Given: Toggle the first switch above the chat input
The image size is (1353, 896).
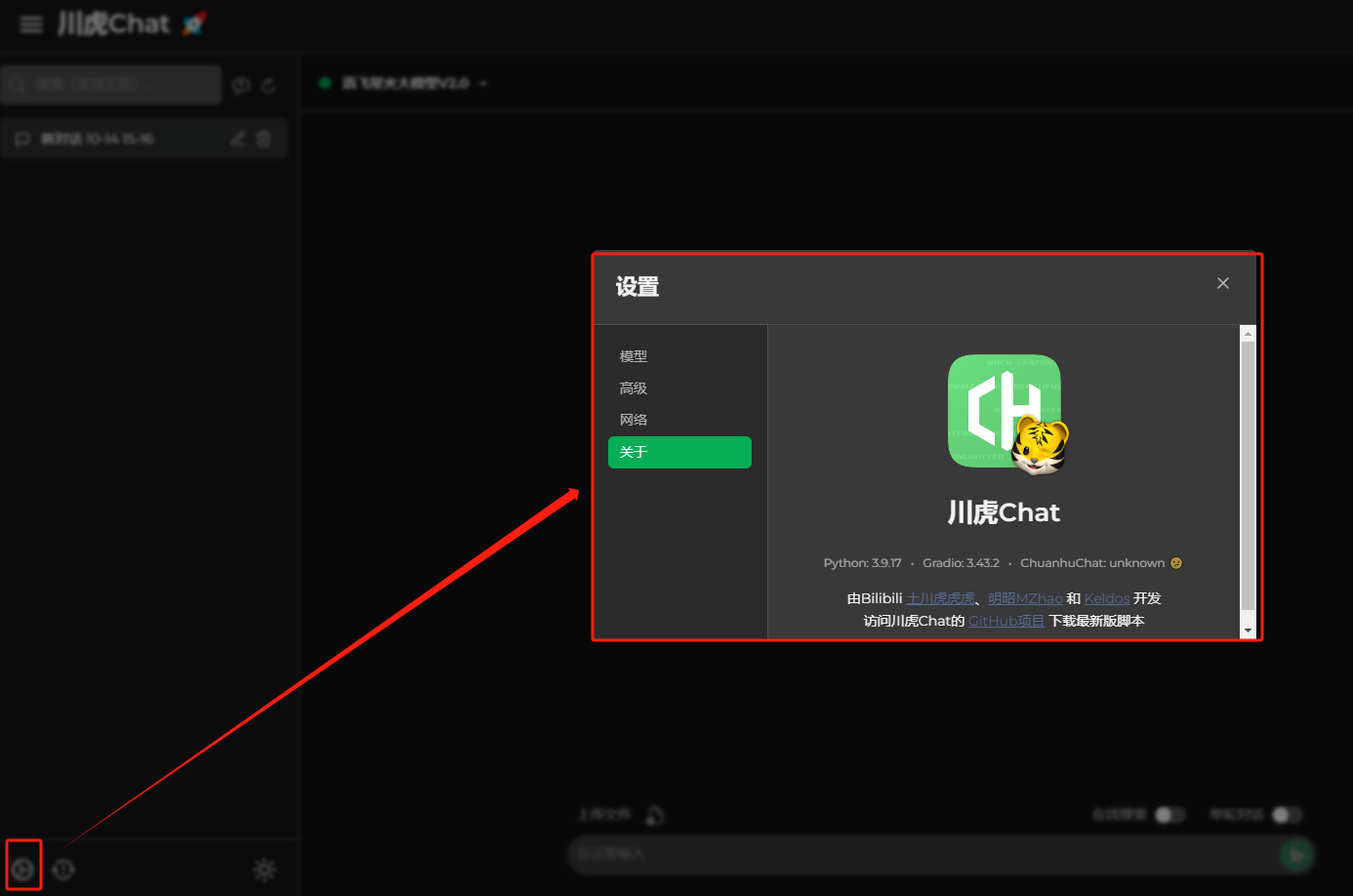Looking at the screenshot, I should 1169,814.
